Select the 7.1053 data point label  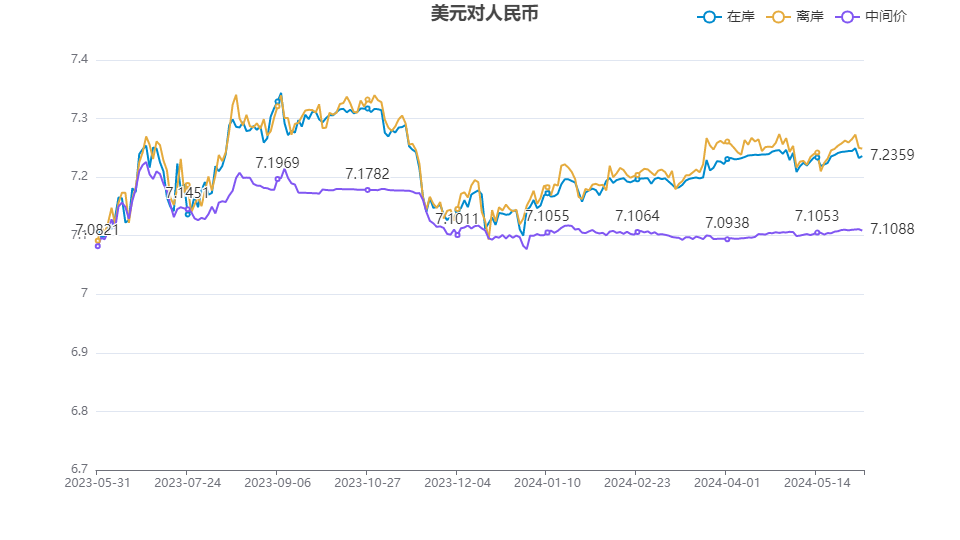(817, 216)
